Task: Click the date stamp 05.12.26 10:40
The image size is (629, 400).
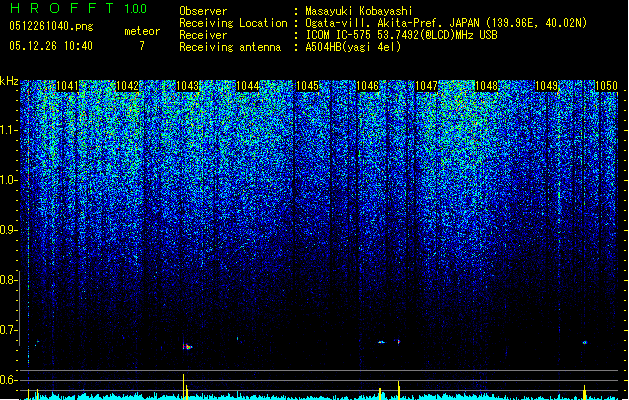Action: (x=51, y=46)
